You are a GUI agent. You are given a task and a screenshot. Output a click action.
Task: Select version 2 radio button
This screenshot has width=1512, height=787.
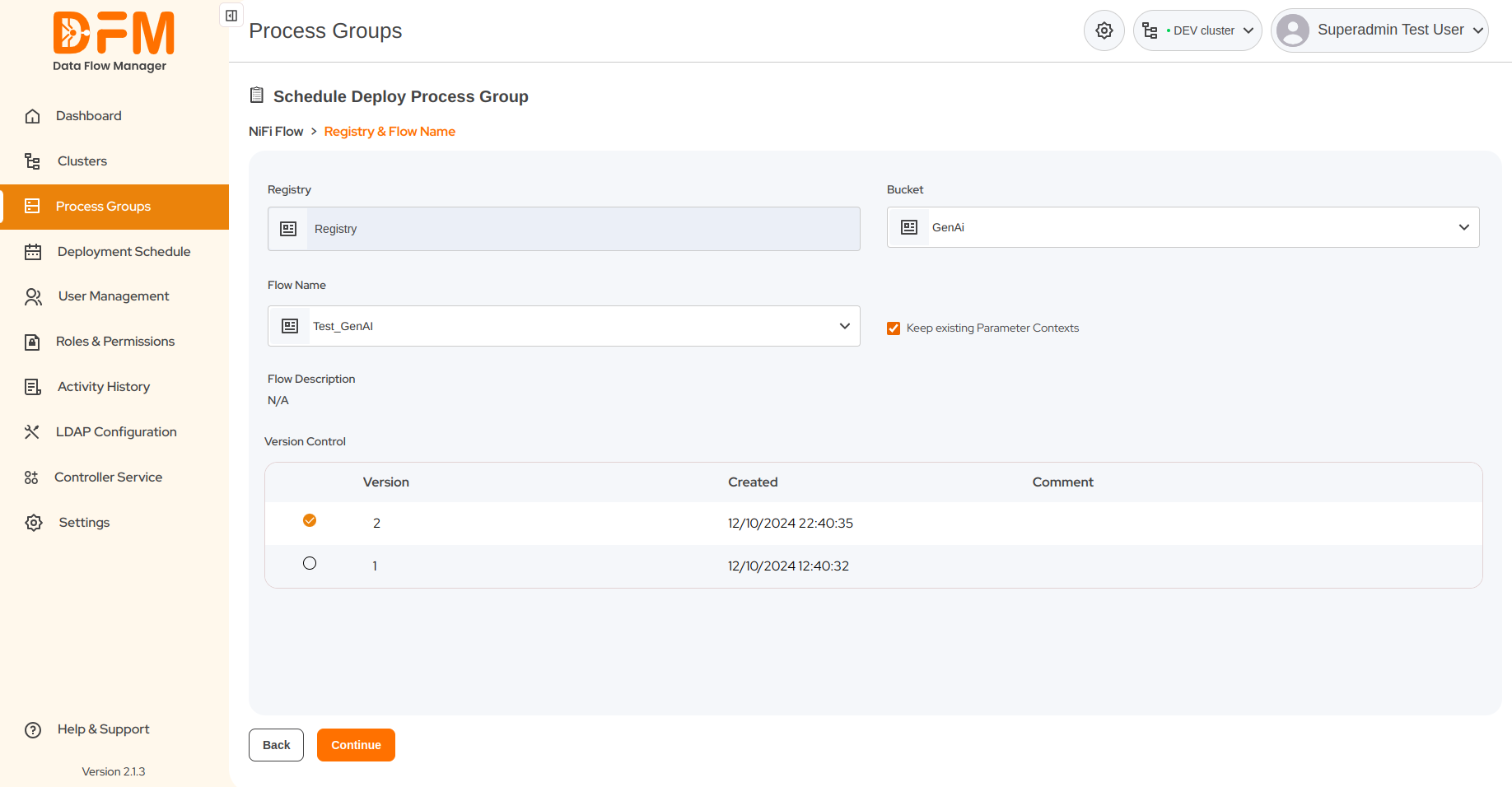(310, 520)
